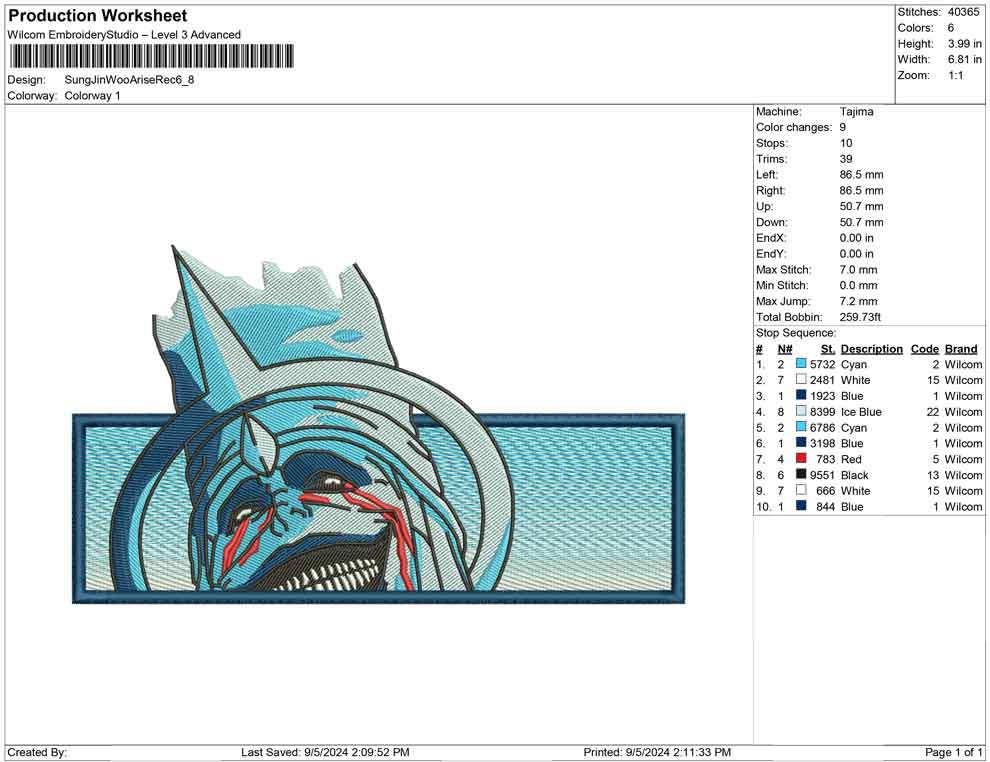Click the Colors count 6
The image size is (990, 762).
[951, 28]
